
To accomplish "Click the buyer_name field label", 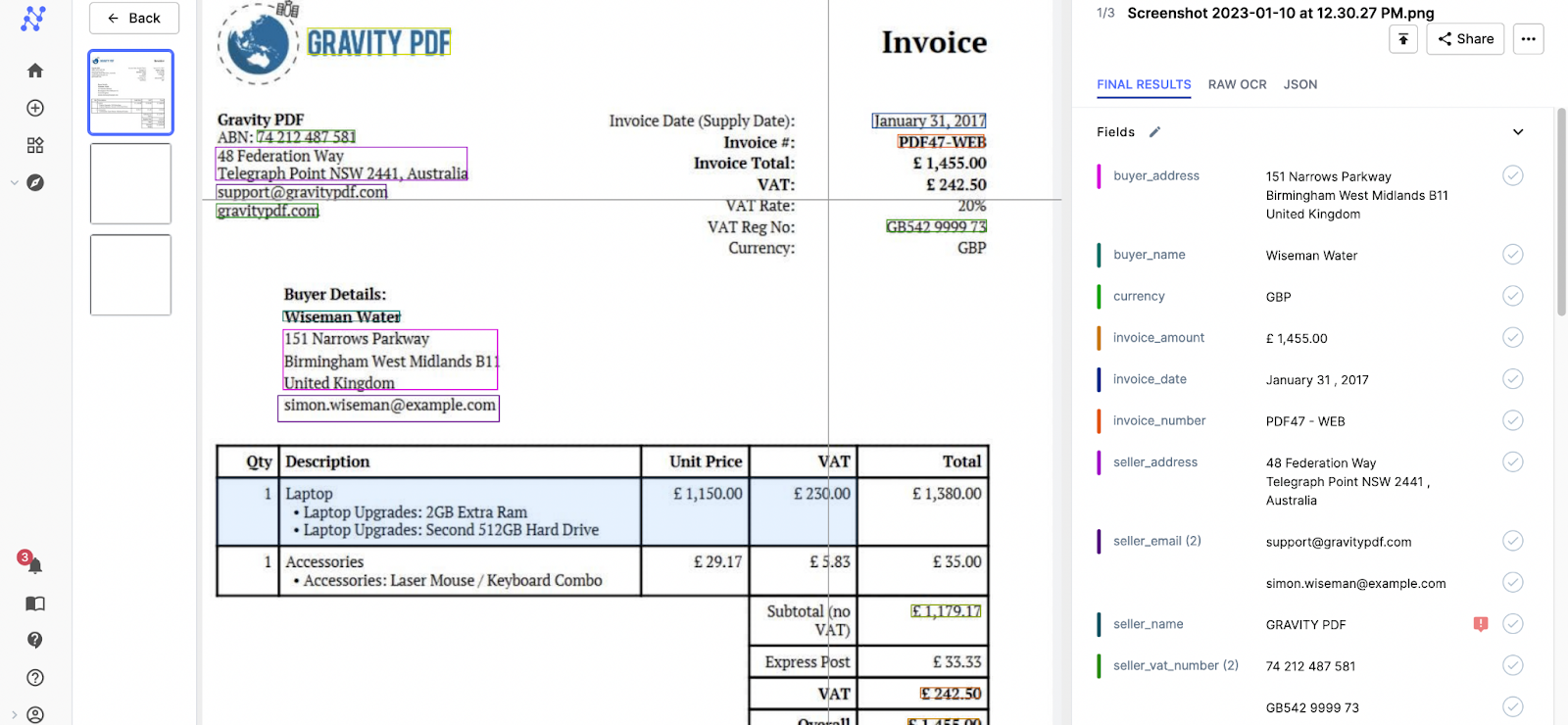I will (1150, 255).
